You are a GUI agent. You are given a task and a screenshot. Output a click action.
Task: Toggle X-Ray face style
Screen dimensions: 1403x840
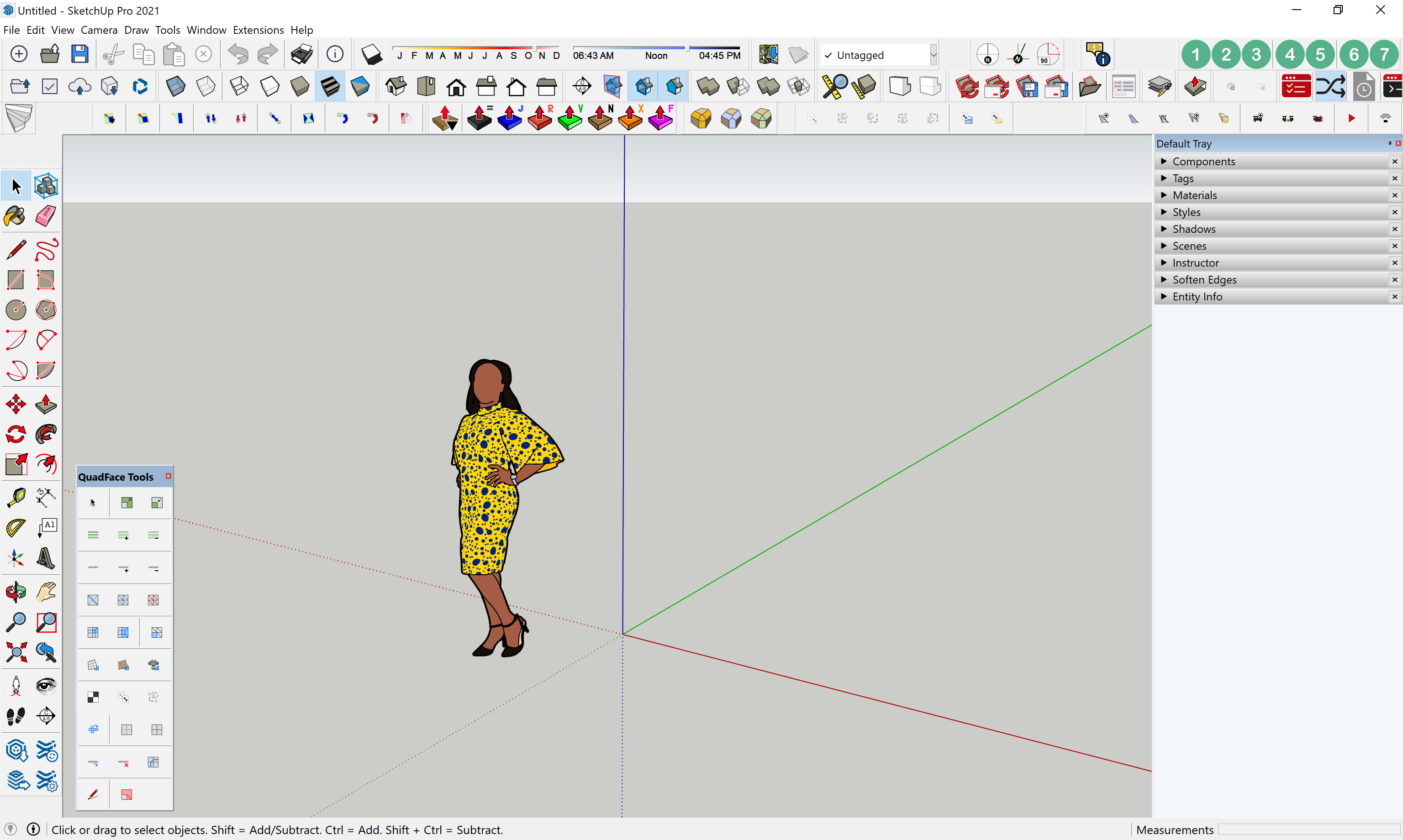click(x=175, y=87)
